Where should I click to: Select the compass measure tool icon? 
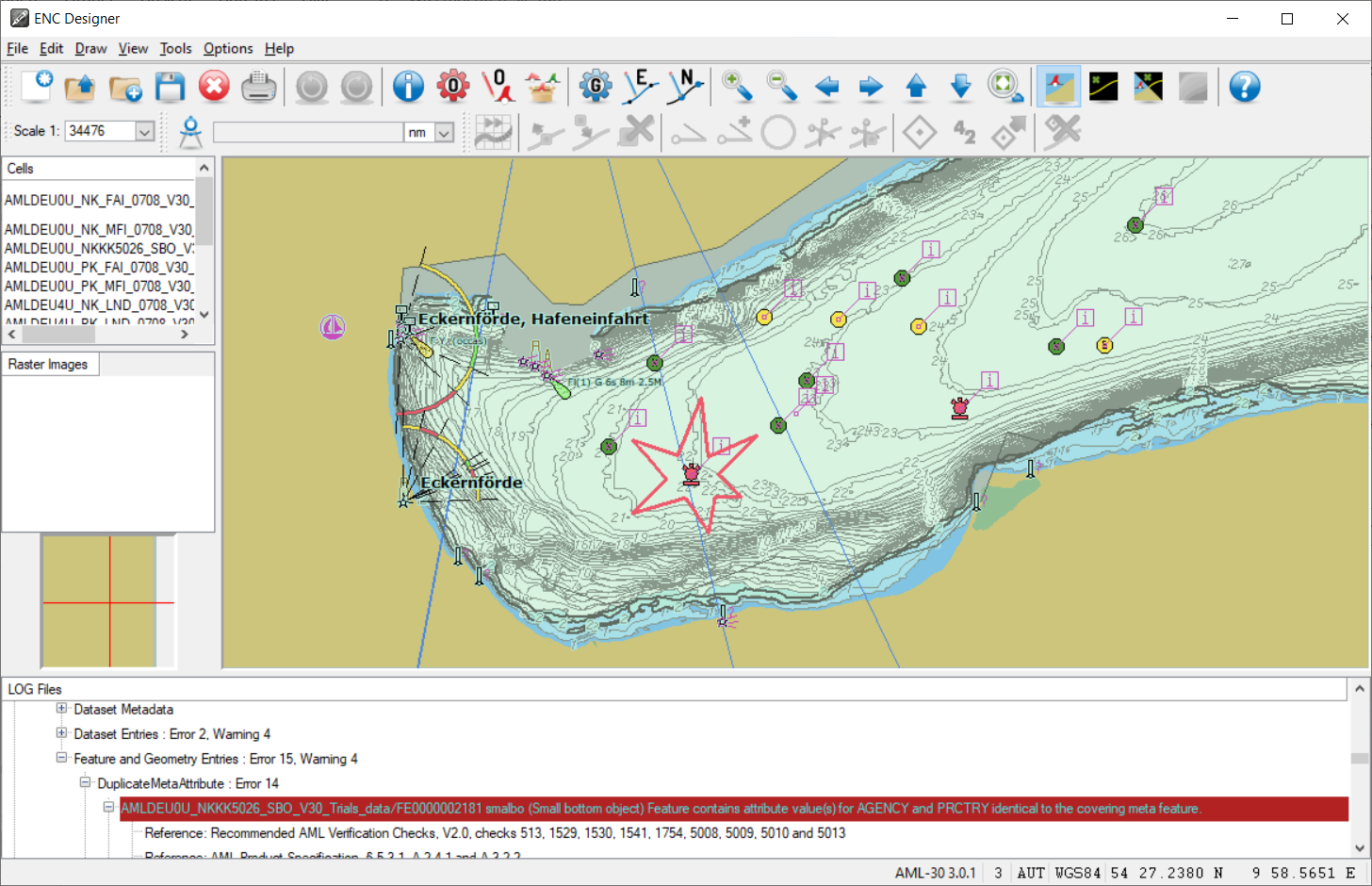pyautogui.click(x=190, y=132)
